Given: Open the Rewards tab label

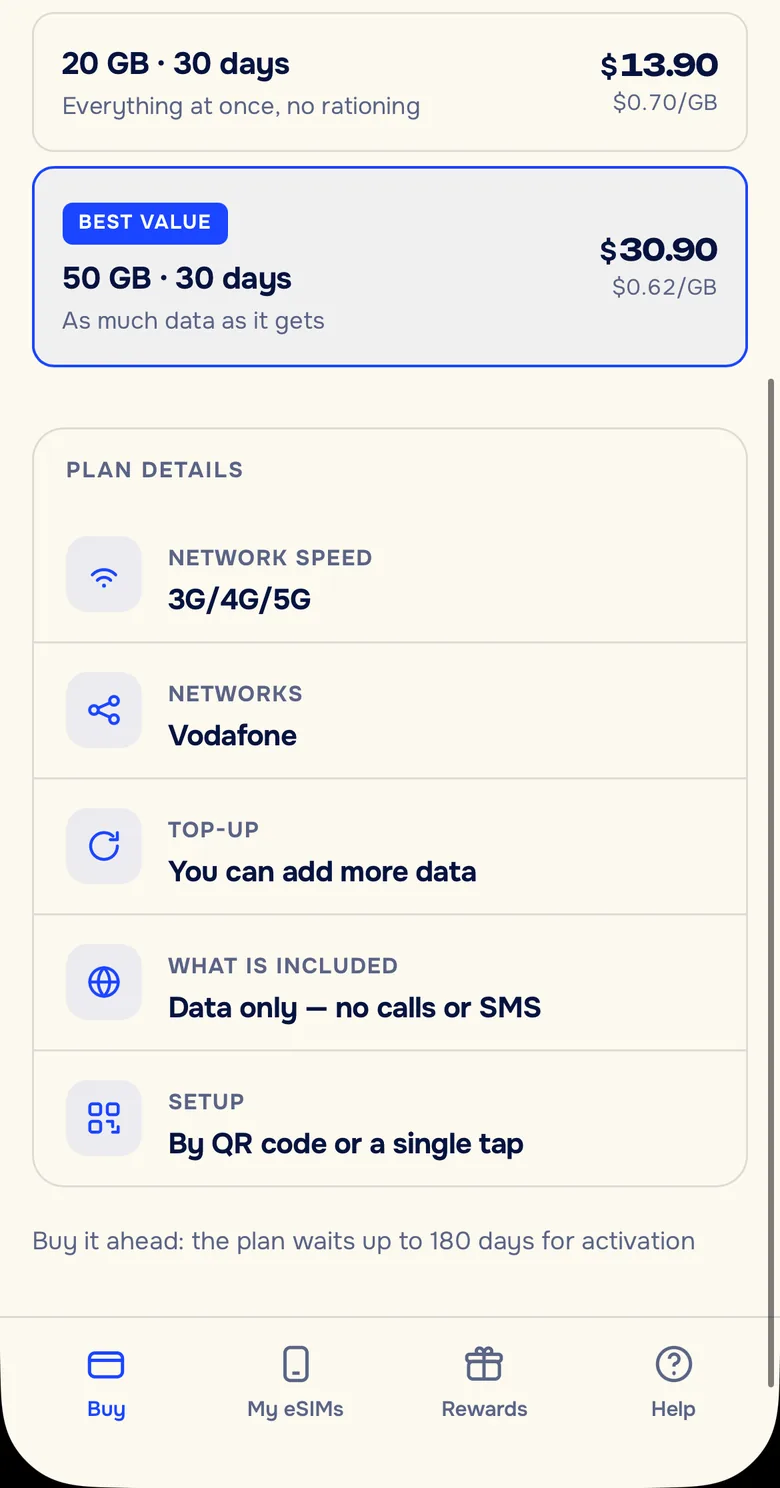Looking at the screenshot, I should click(484, 1409).
